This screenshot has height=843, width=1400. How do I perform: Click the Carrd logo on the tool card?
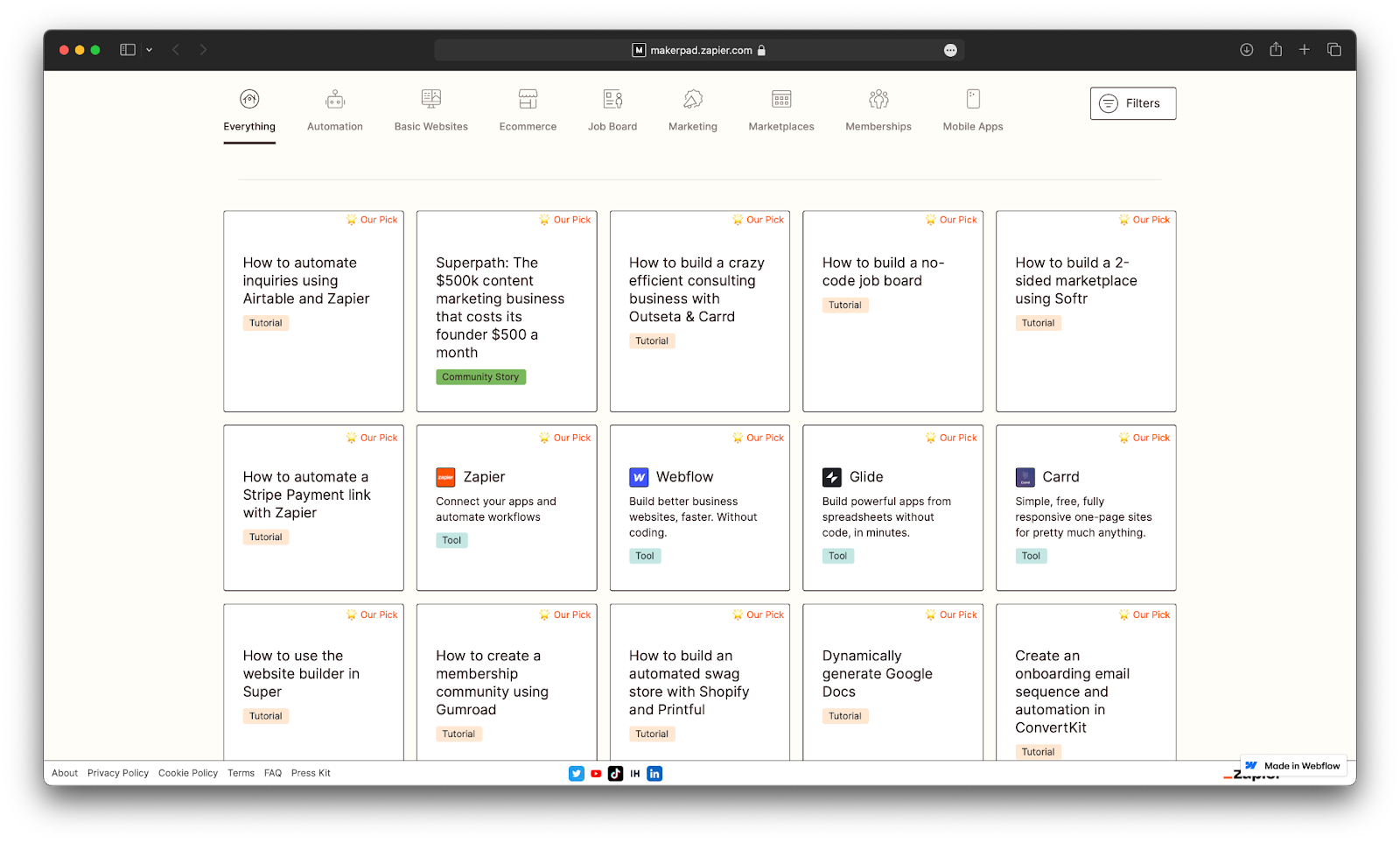pyautogui.click(x=1025, y=477)
